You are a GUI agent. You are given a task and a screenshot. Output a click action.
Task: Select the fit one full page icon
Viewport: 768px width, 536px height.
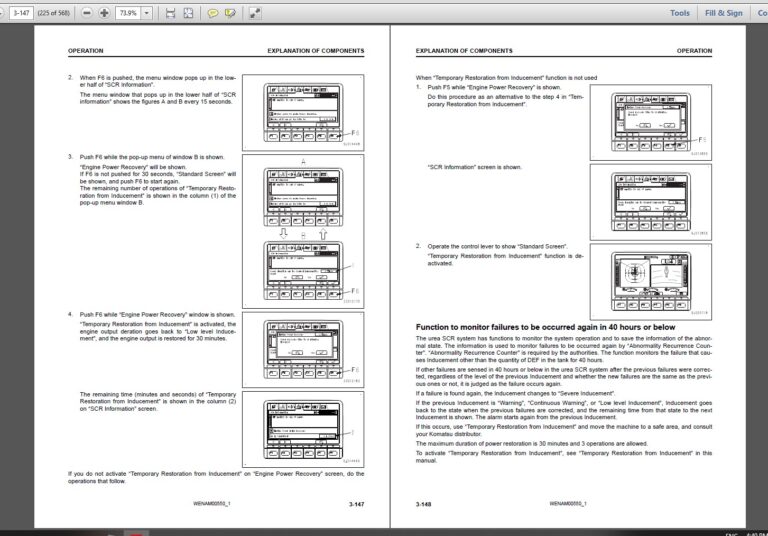188,13
